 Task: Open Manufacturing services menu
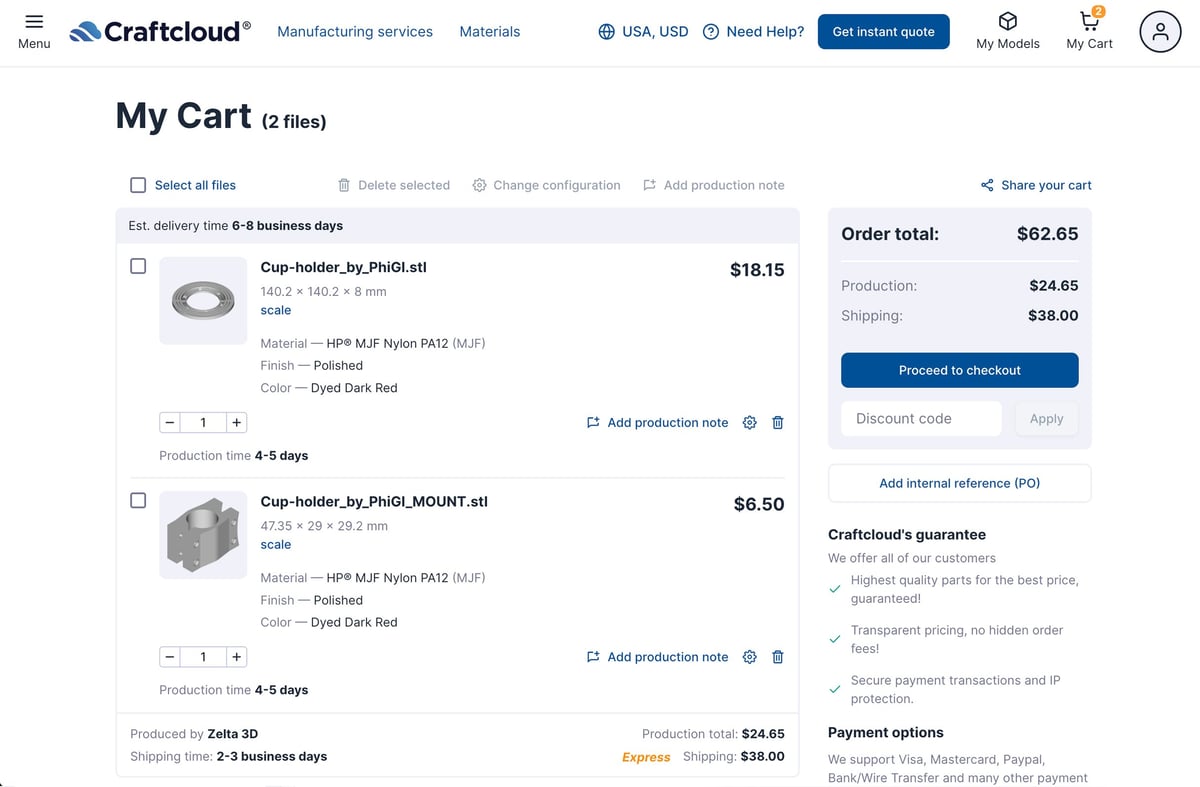355,32
